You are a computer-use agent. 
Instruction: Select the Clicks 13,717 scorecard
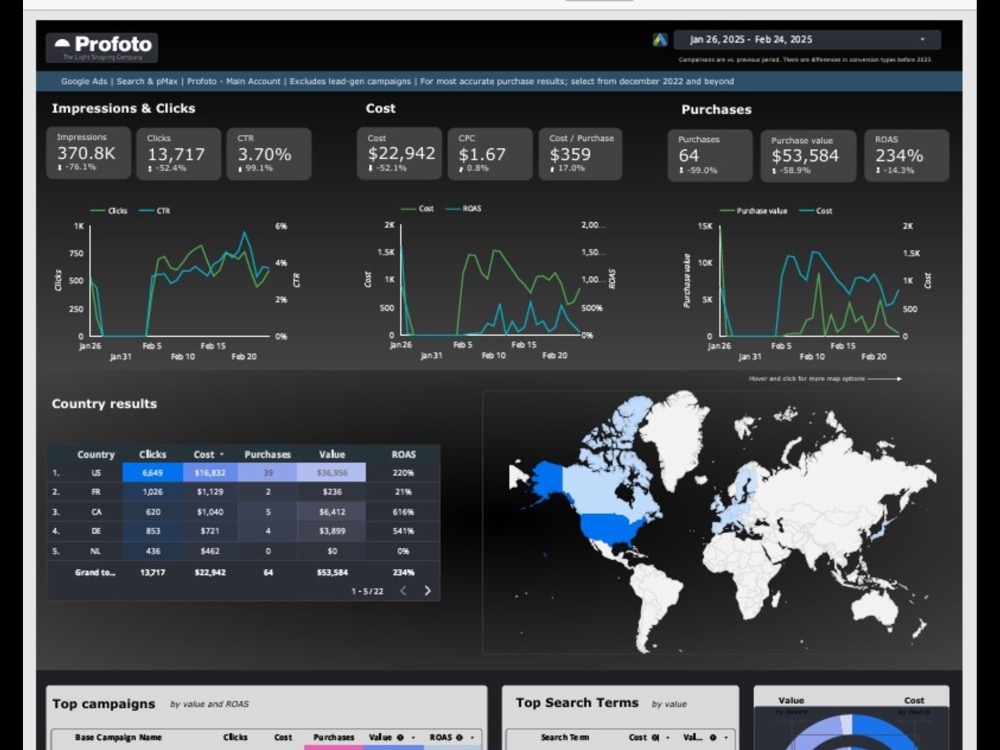[179, 154]
